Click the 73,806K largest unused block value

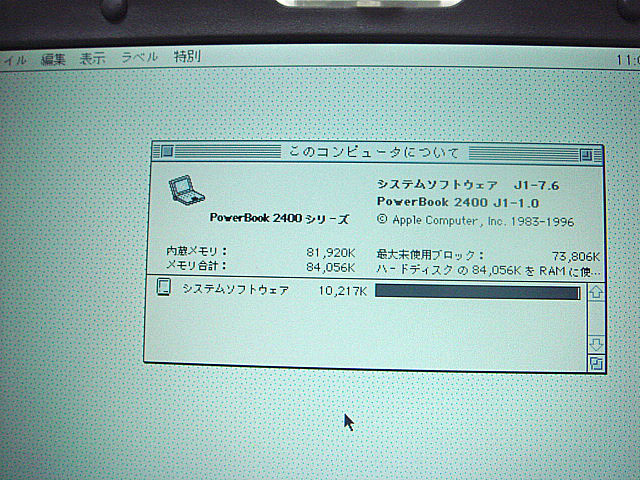click(x=576, y=256)
